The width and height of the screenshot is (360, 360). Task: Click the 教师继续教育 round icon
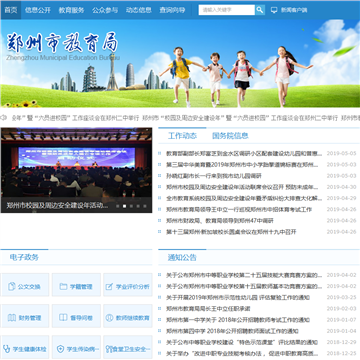109,317
